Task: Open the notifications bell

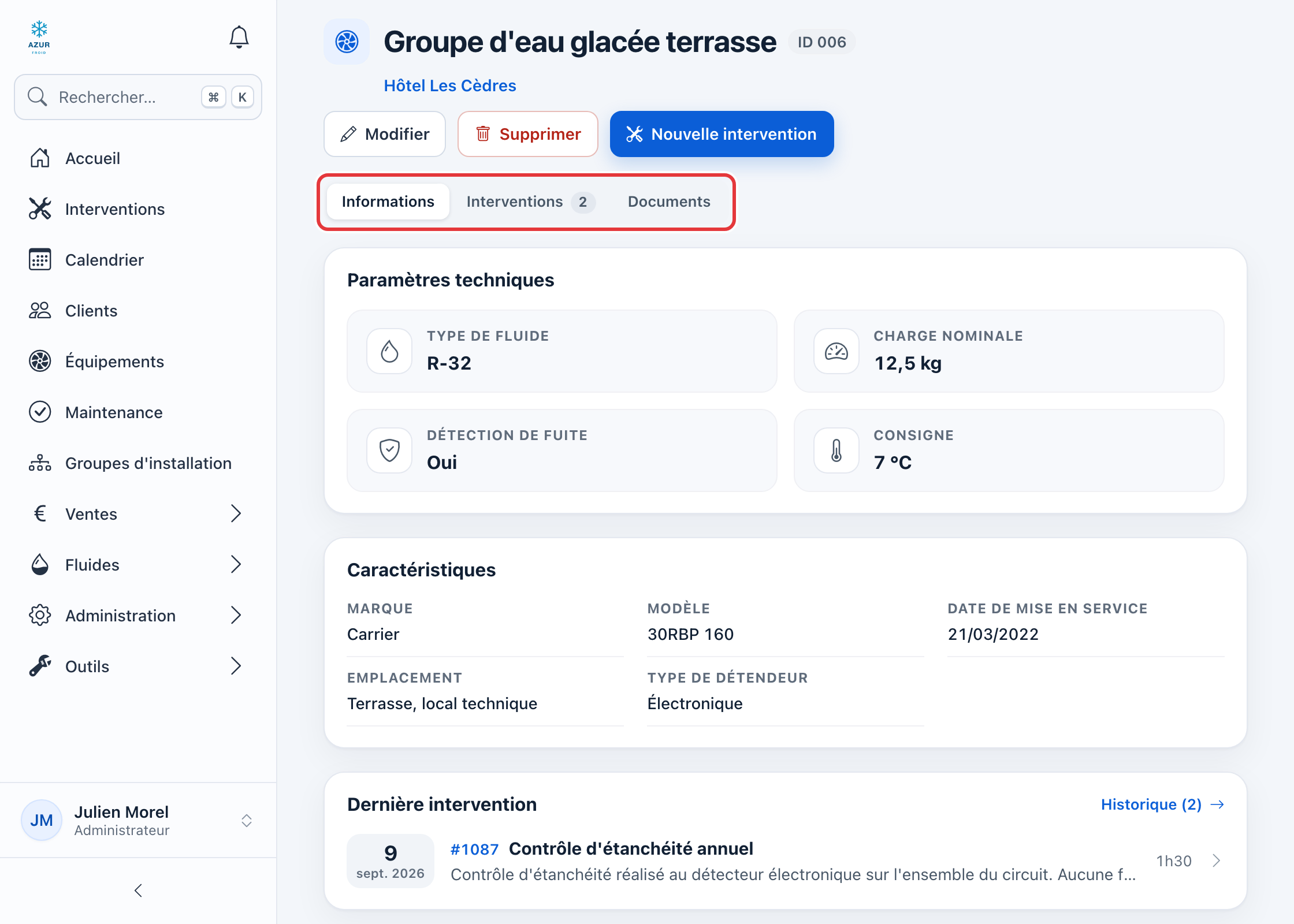Action: (x=239, y=38)
